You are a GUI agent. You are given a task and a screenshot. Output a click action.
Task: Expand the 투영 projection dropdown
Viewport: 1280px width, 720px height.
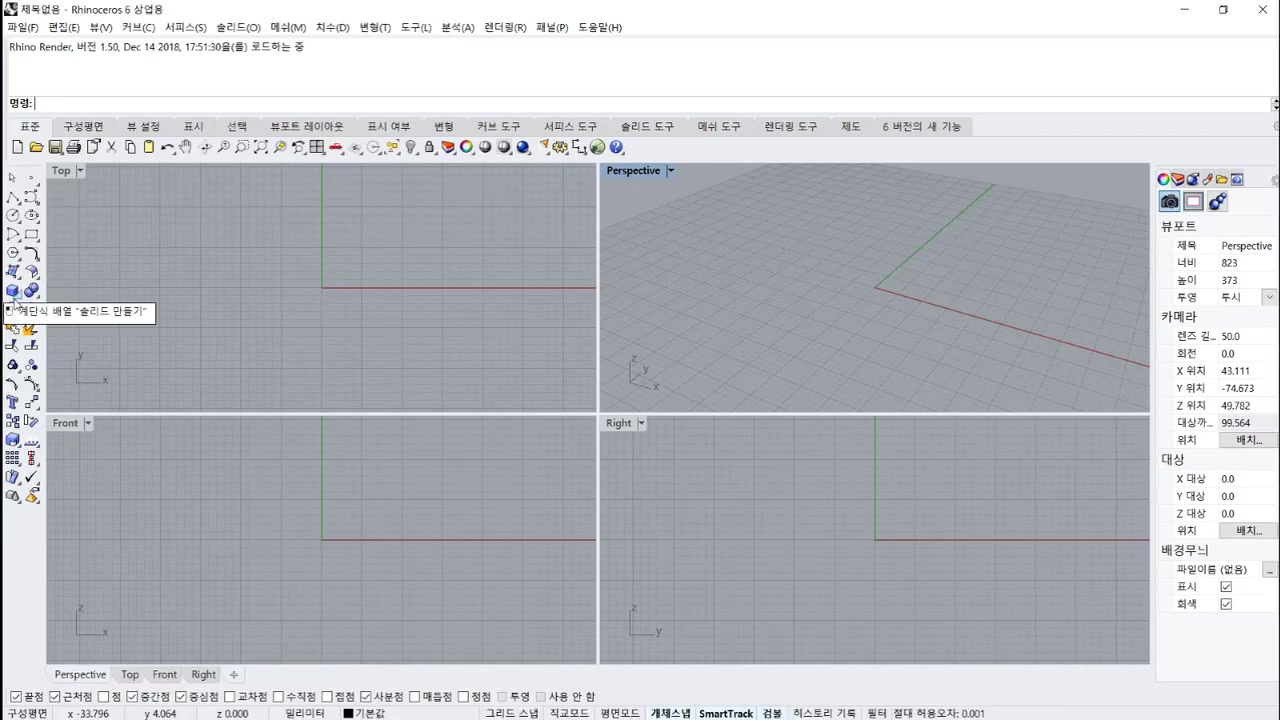[x=1269, y=297]
